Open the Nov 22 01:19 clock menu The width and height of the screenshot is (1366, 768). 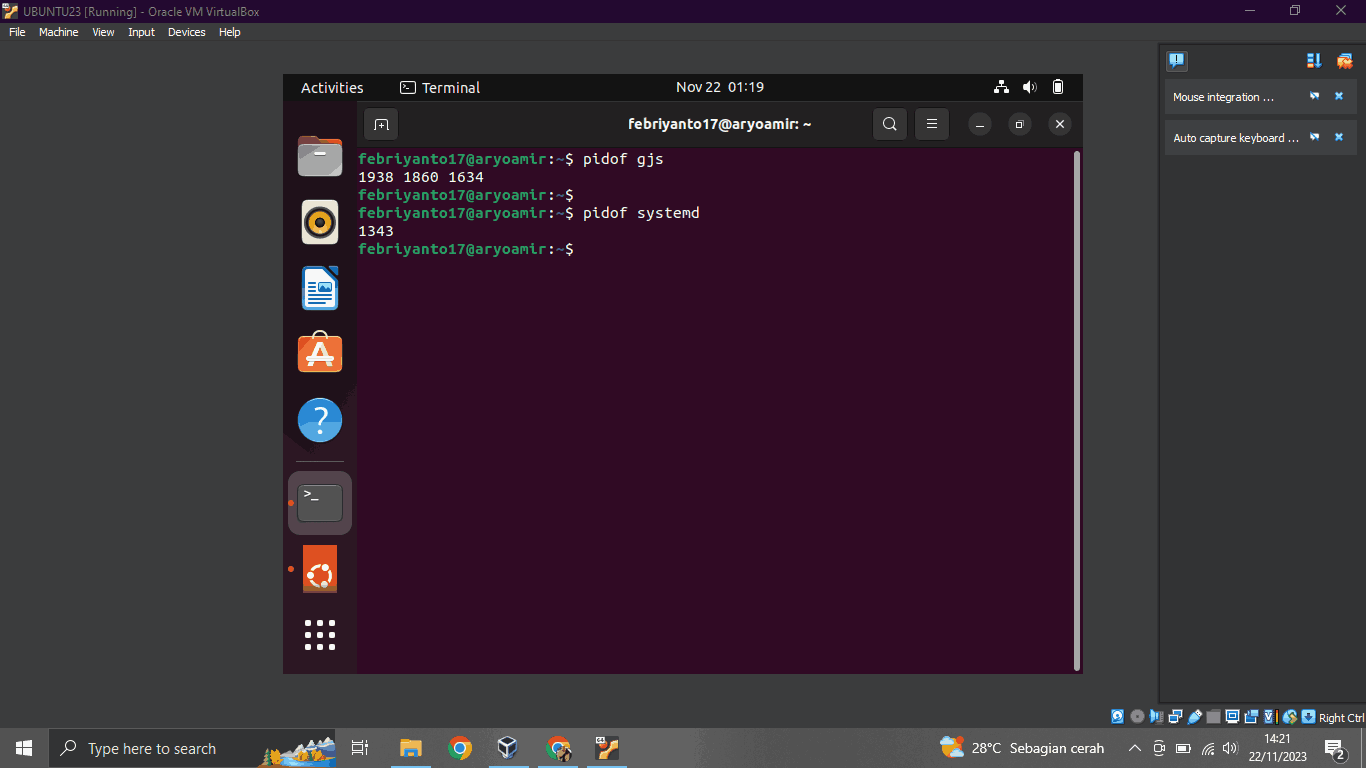tap(720, 87)
